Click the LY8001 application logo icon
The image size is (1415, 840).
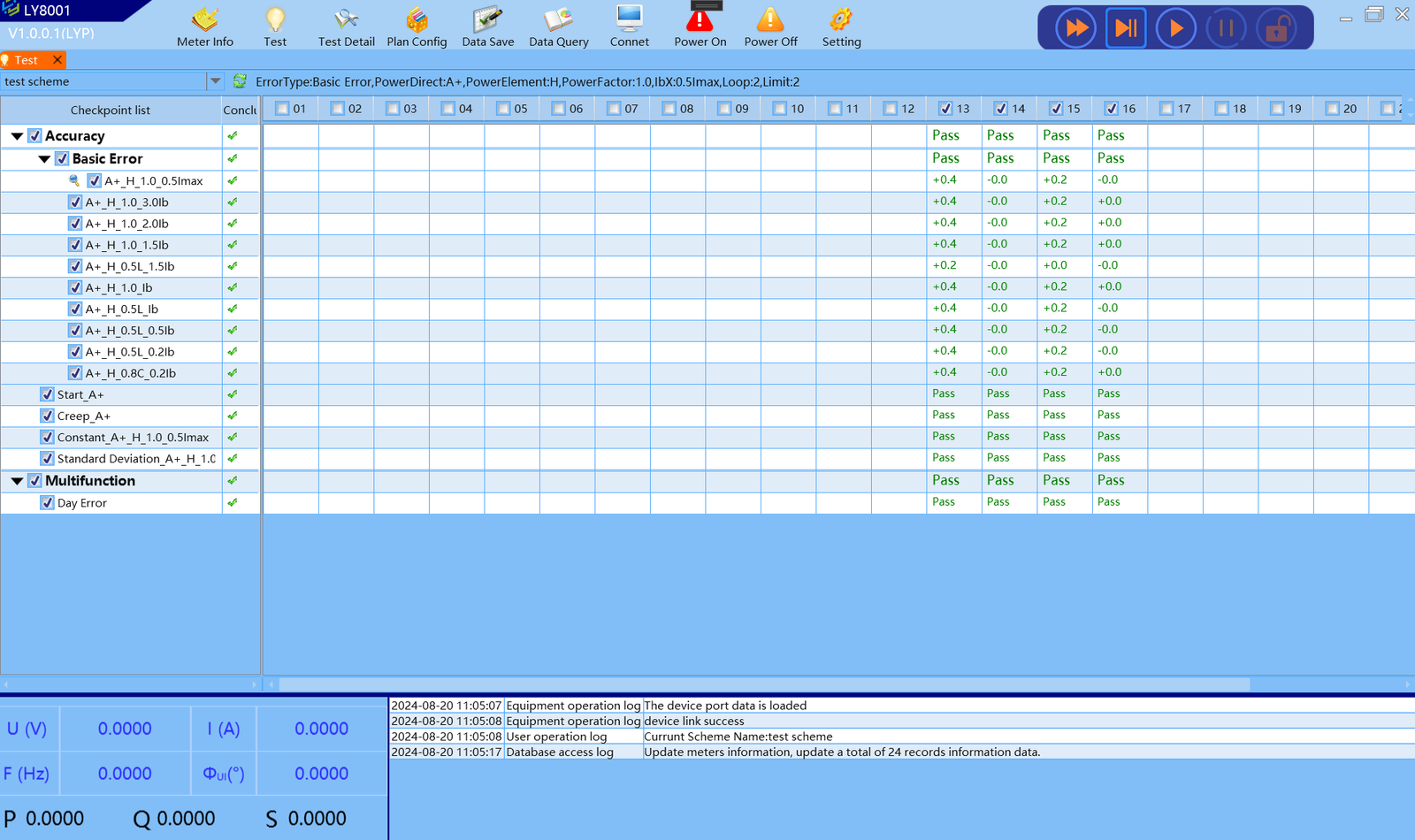(x=11, y=10)
